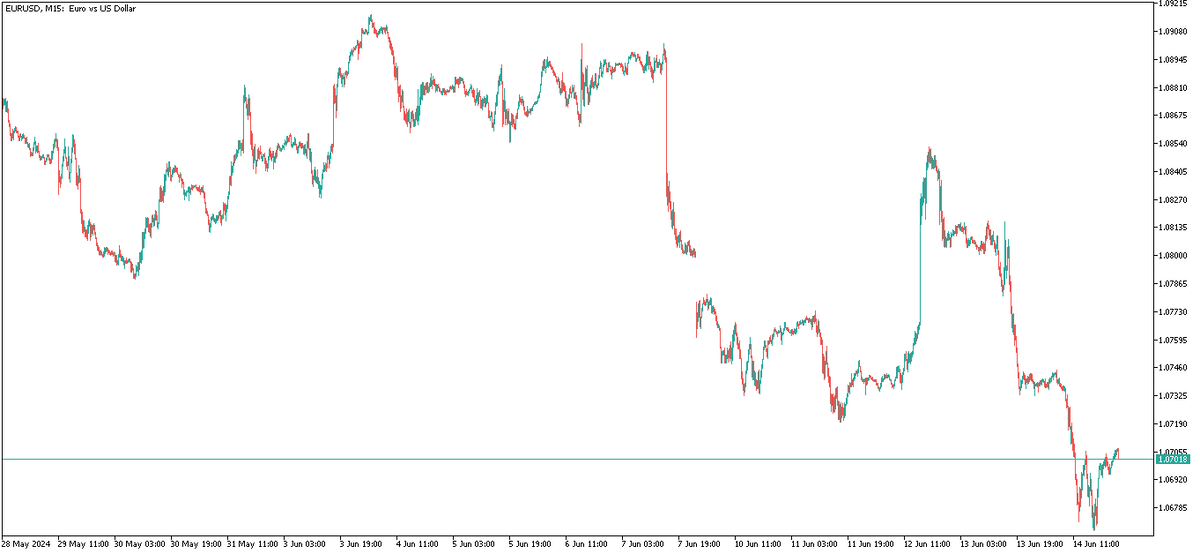Click the 1.08135 price axis label
The width and height of the screenshot is (1200, 554).
click(x=1173, y=227)
